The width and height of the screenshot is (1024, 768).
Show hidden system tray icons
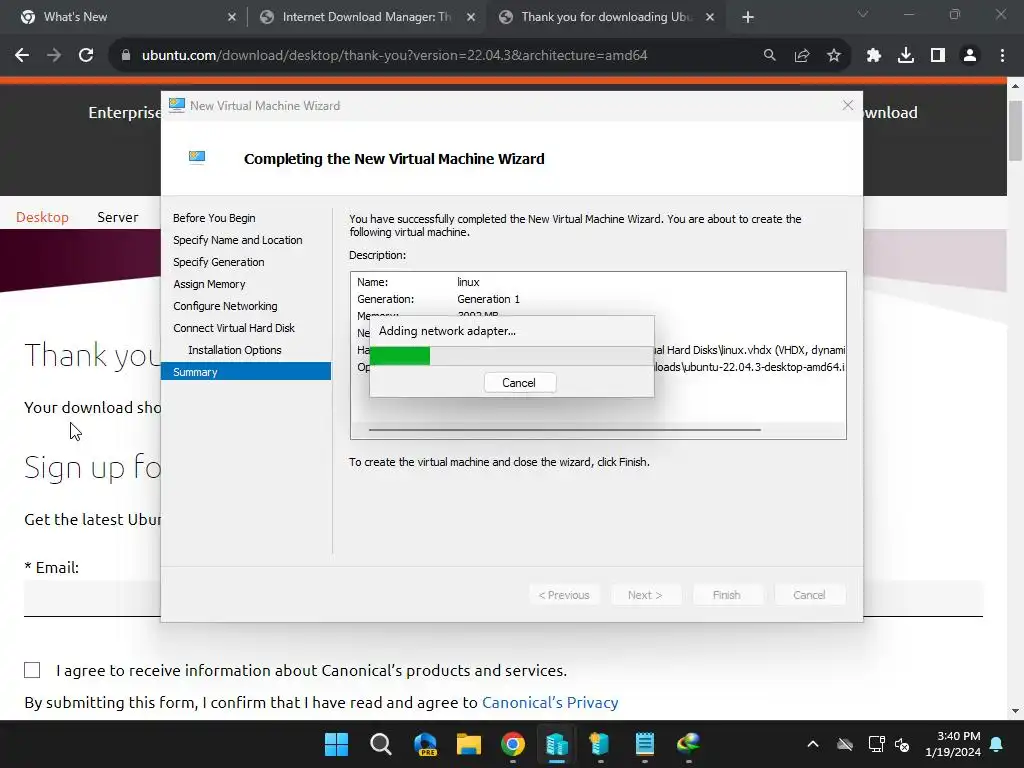pos(813,744)
